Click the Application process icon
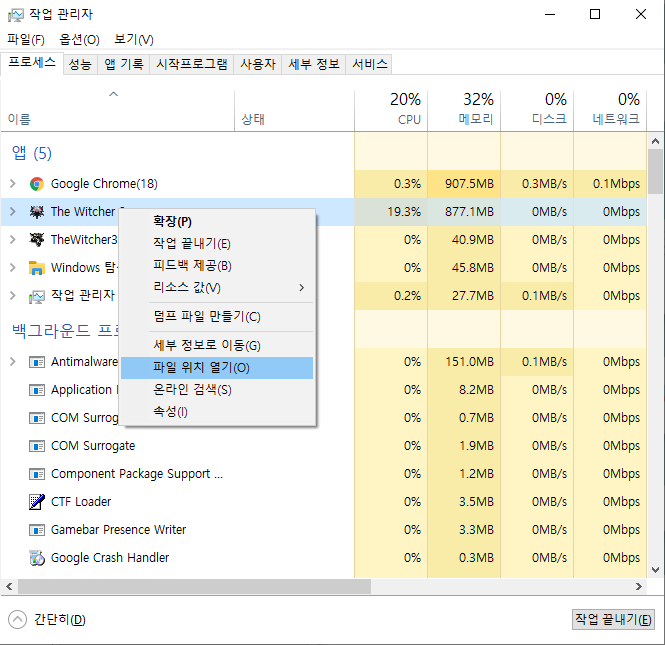The width and height of the screenshot is (665, 645). (x=37, y=390)
